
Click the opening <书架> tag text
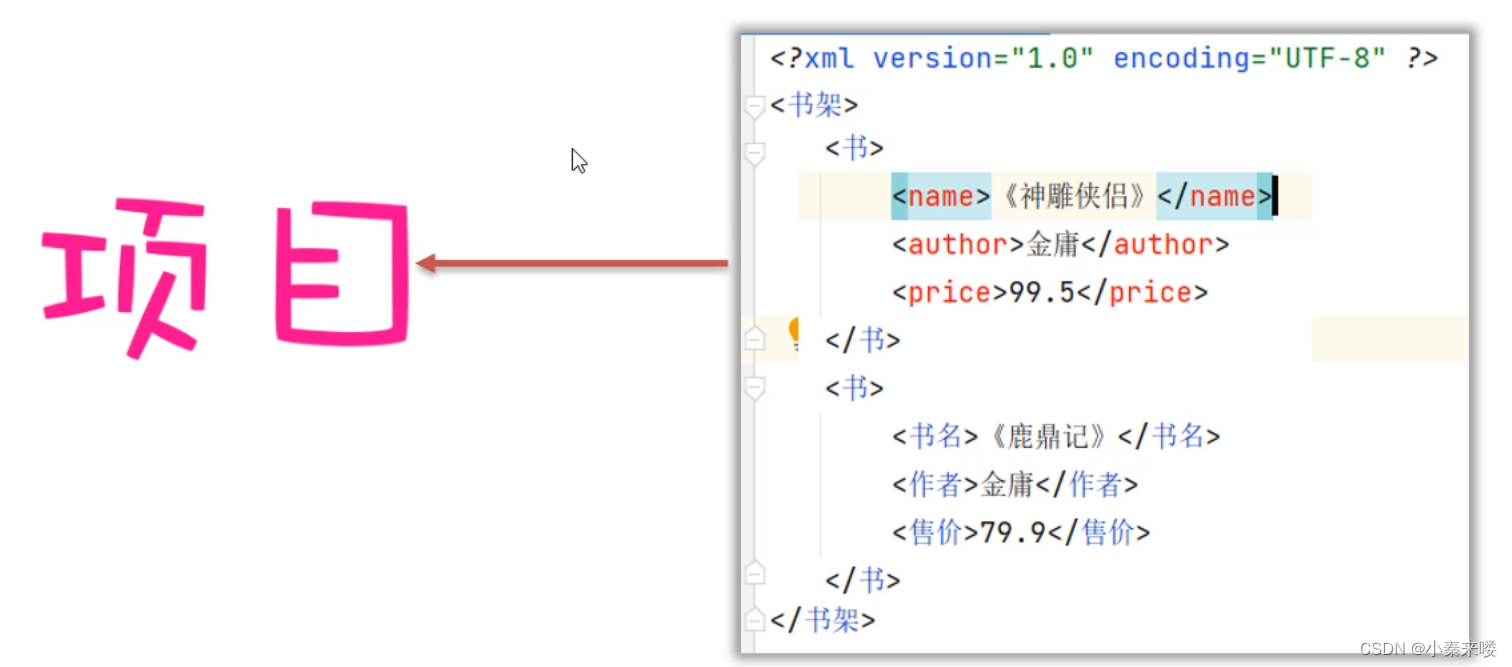814,105
